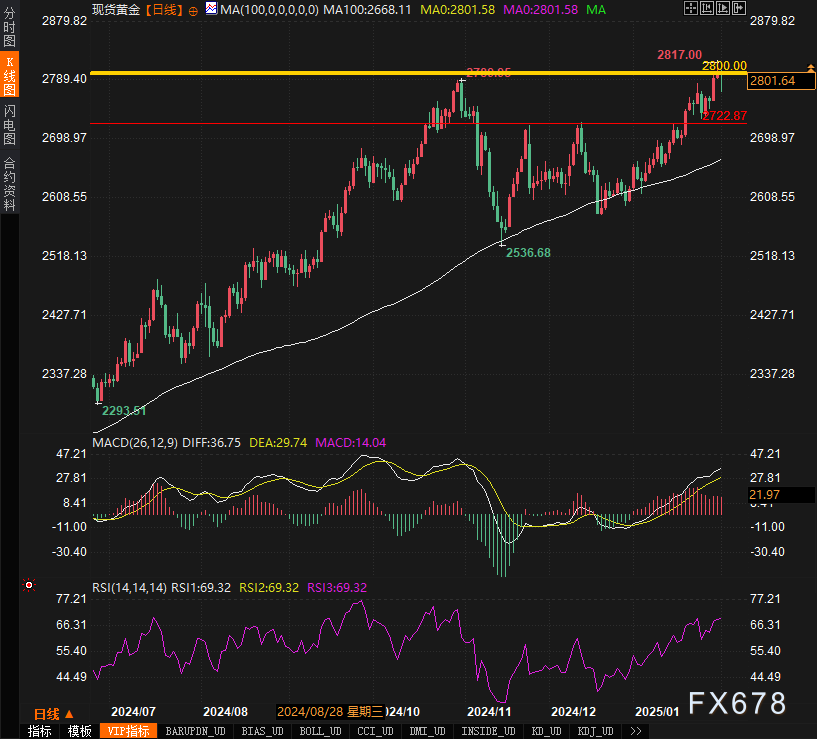Open the 合约资料 sidebar tab
This screenshot has height=739, width=817.
tap(9, 183)
